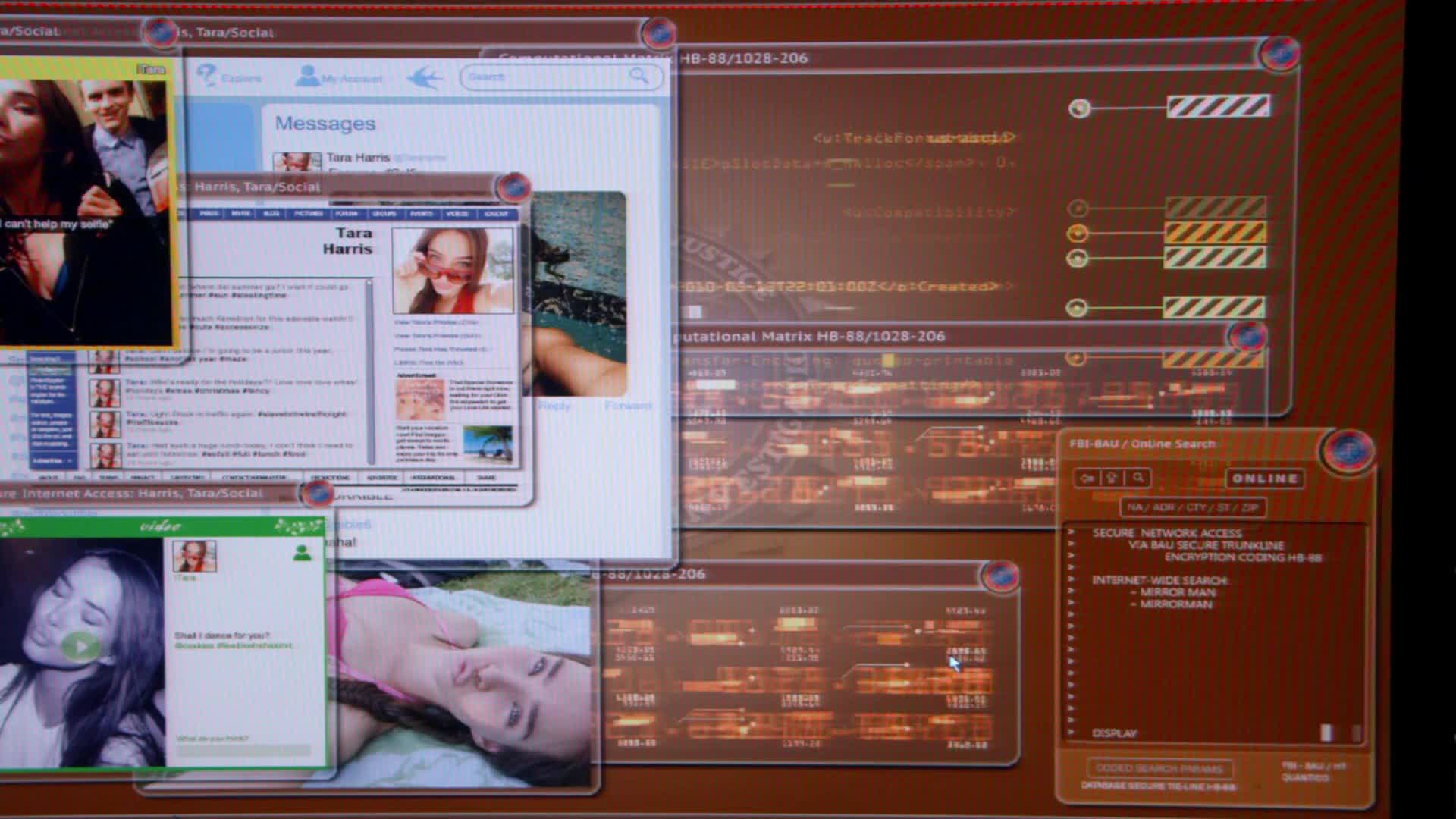Click the Explore question mark icon
Screen dimensions: 1456x819
(x=206, y=75)
